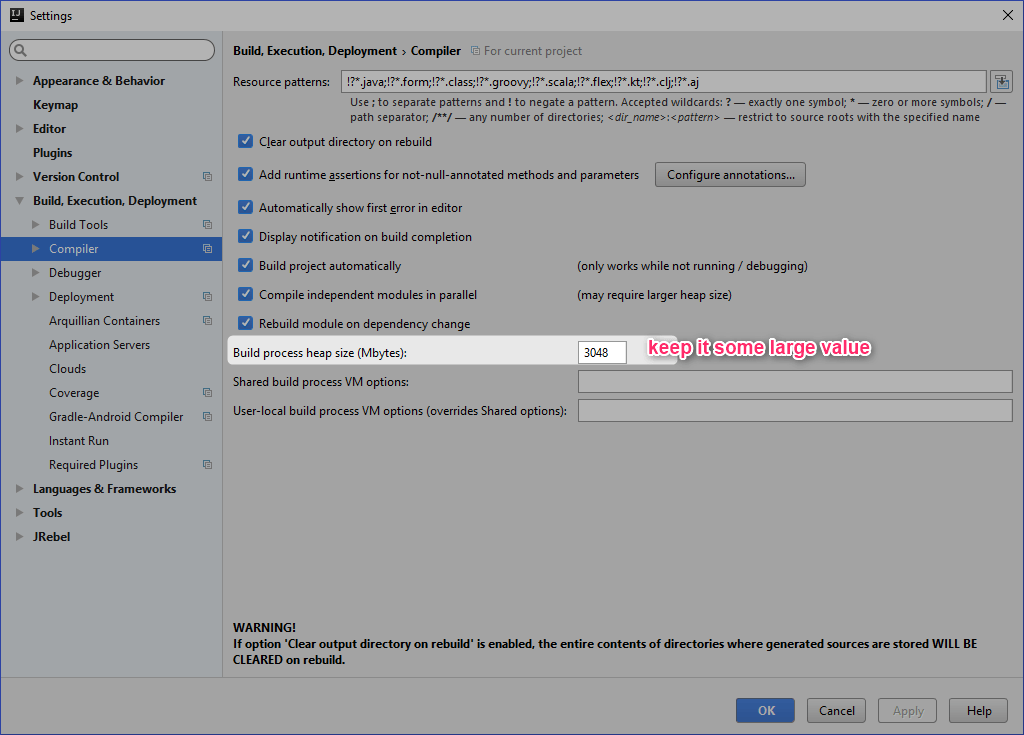This screenshot has height=735, width=1024.
Task: Click the Configure annotations button
Action: coord(729,174)
